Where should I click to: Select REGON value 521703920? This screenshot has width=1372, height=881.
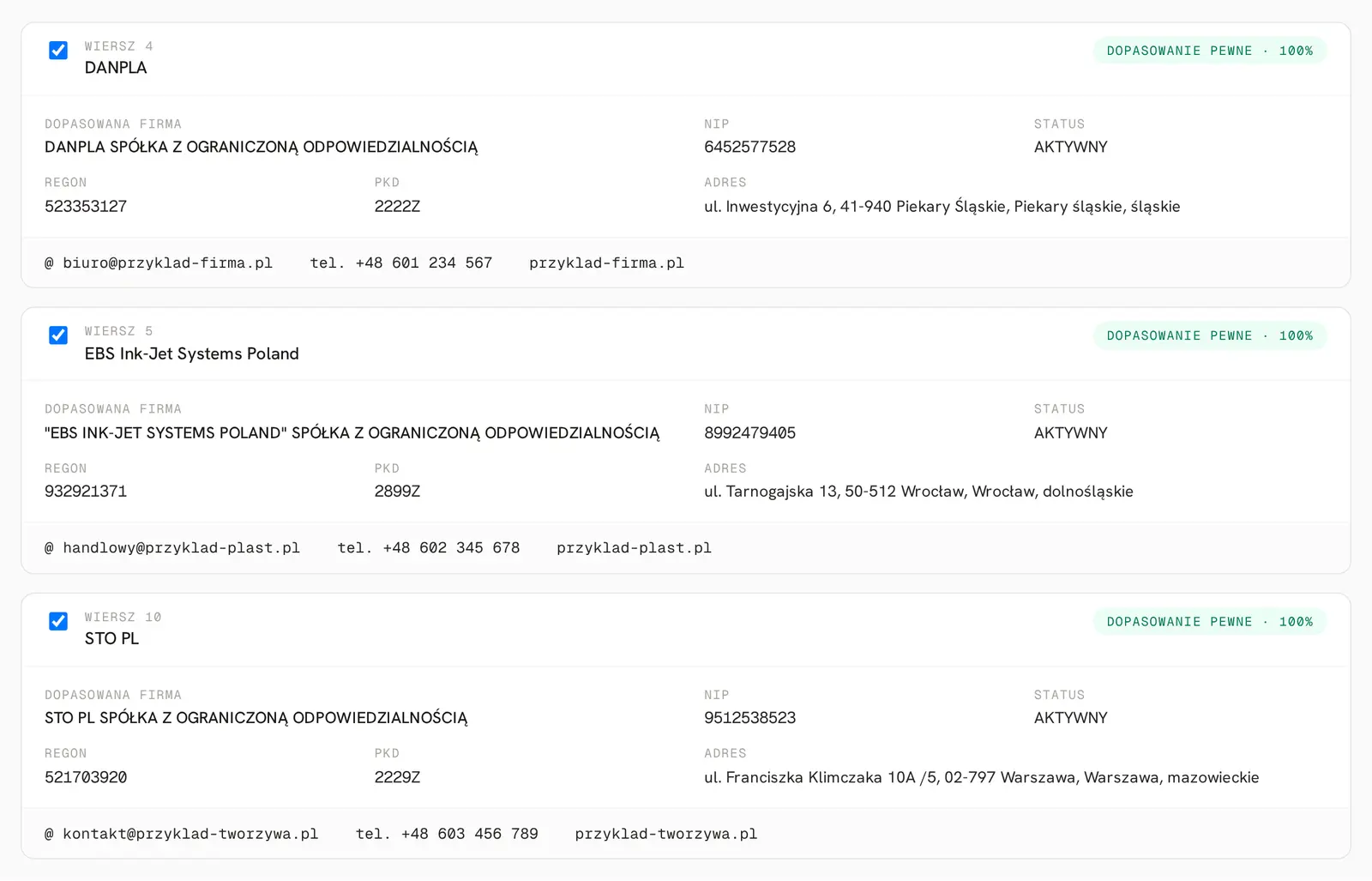click(86, 777)
